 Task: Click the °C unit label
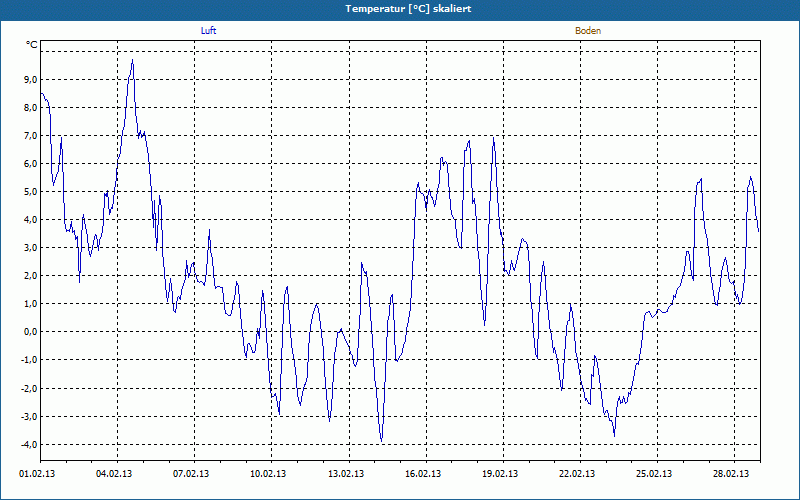click(x=32, y=45)
